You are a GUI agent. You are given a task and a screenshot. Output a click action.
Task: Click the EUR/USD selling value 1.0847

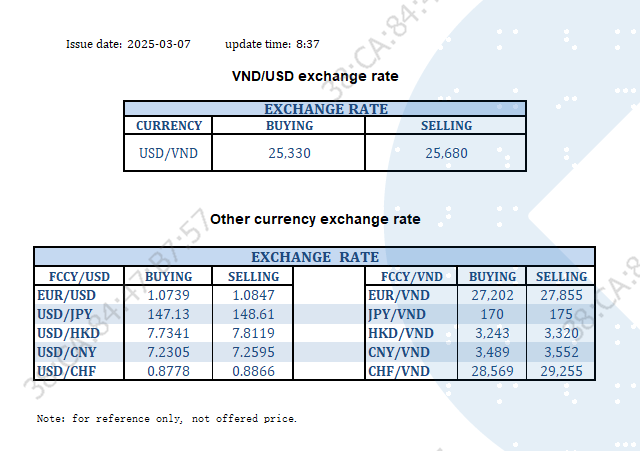[x=253, y=295]
